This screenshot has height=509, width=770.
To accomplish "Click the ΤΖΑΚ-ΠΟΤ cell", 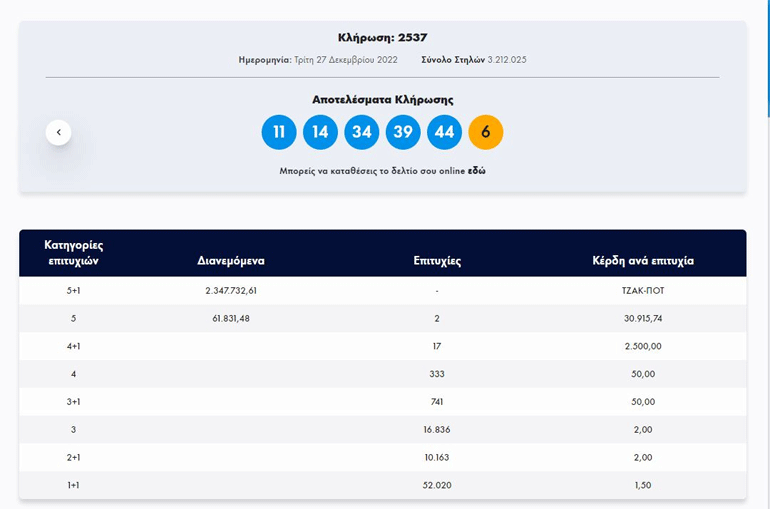I will coord(643,291).
